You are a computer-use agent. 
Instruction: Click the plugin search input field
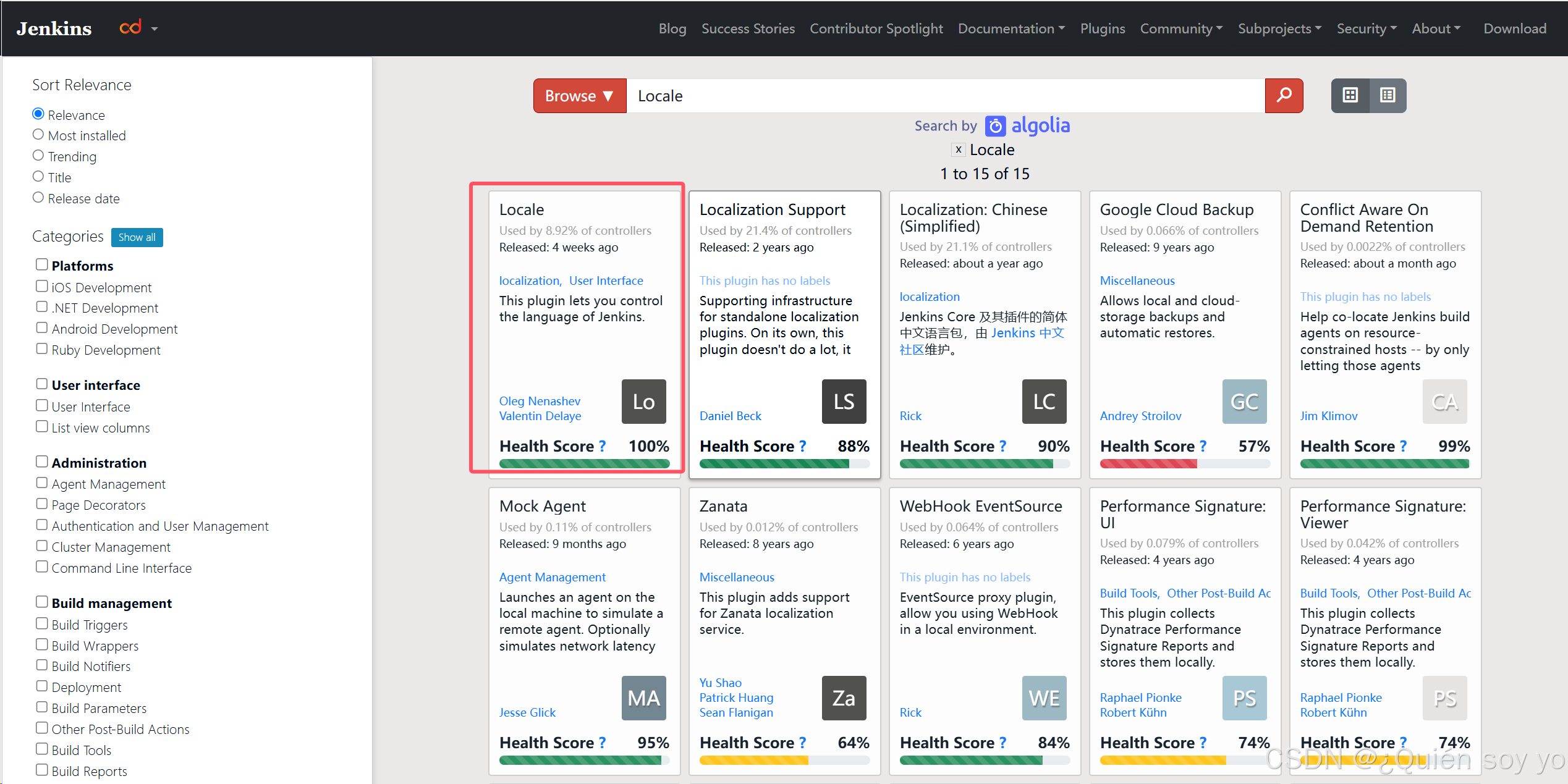[946, 96]
